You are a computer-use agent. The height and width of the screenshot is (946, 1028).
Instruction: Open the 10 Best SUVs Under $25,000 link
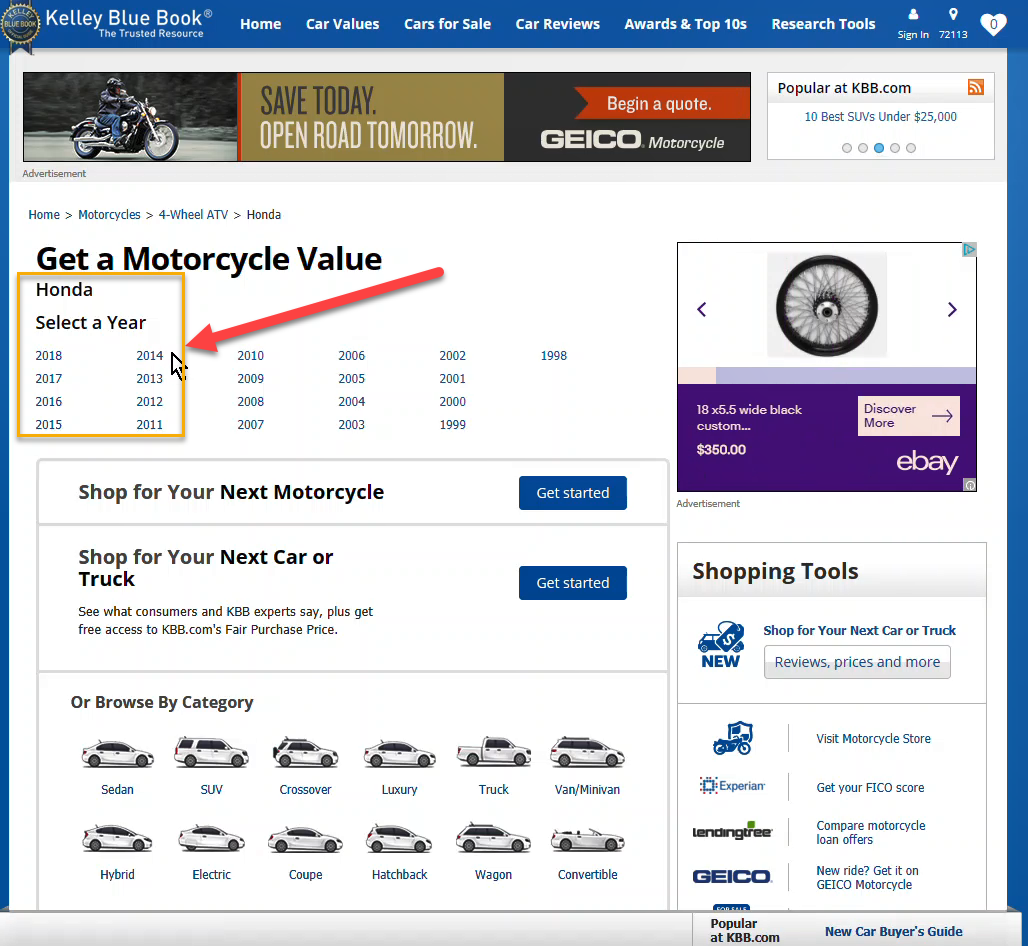(x=880, y=117)
